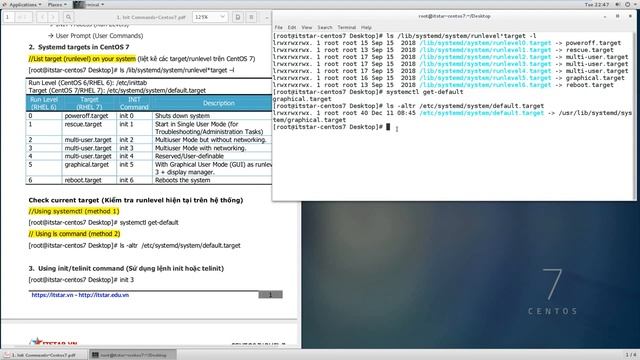Viewport: 640px width, 360px height.
Task: Click the 'Description' table header
Action: [219, 103]
